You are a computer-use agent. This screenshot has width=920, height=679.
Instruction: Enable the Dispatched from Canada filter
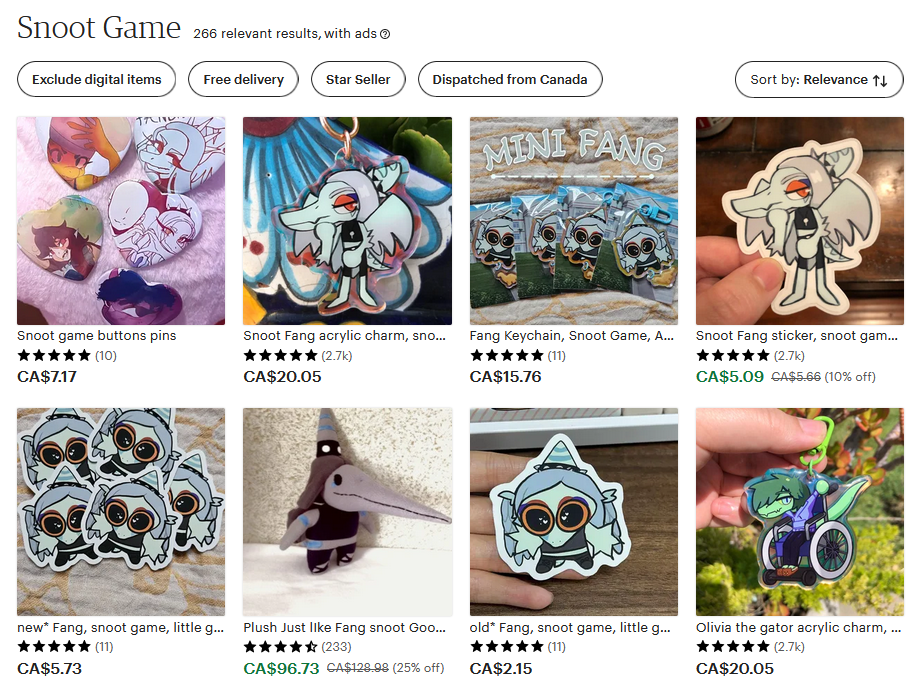510,79
